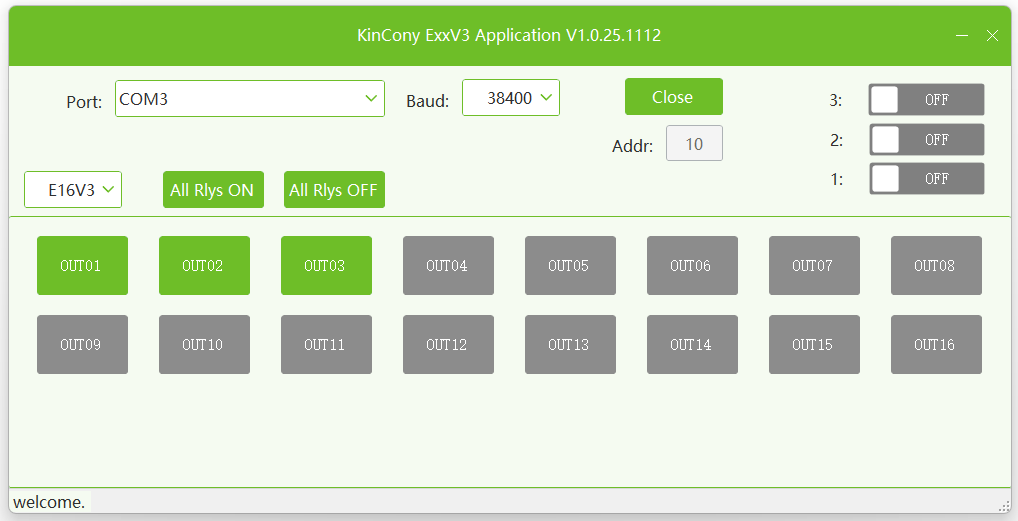Switch on relay OUT08

(937, 265)
